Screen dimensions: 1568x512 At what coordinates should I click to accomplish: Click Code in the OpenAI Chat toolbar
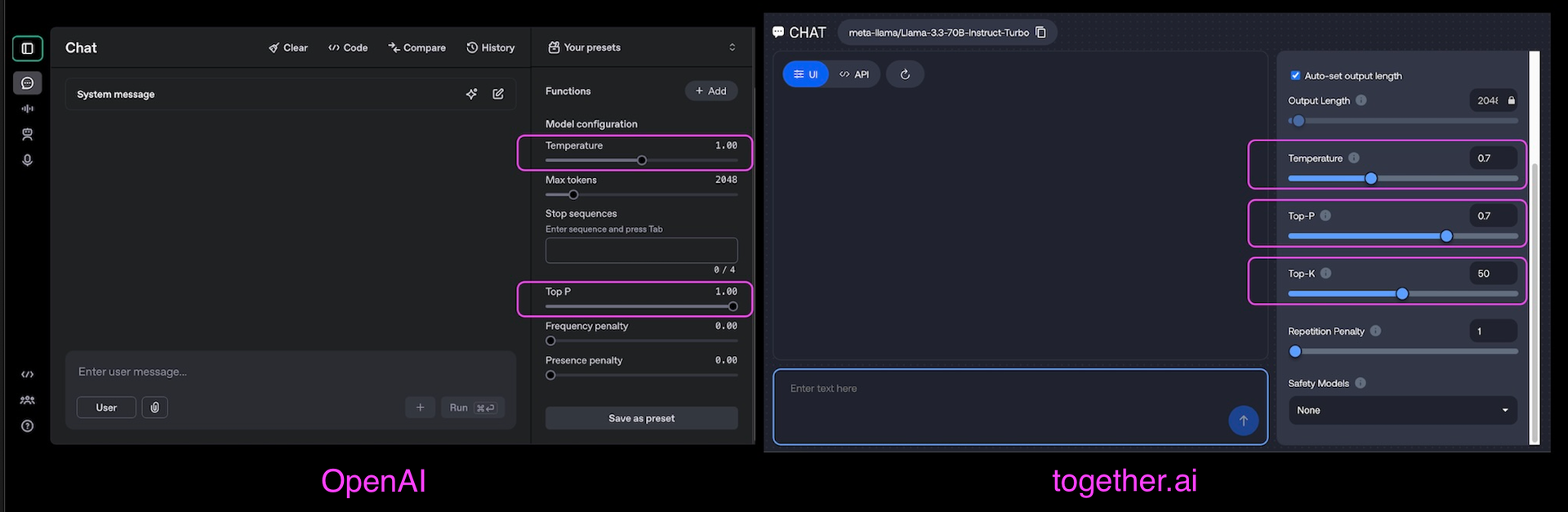348,48
